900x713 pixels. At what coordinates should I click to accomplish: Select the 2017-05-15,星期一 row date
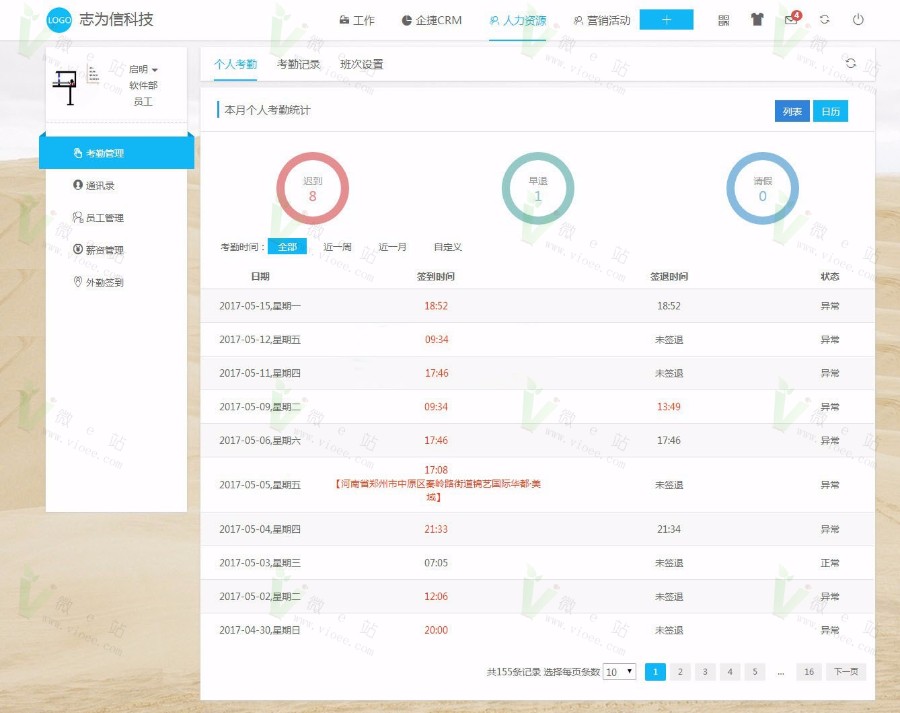pyautogui.click(x=259, y=306)
